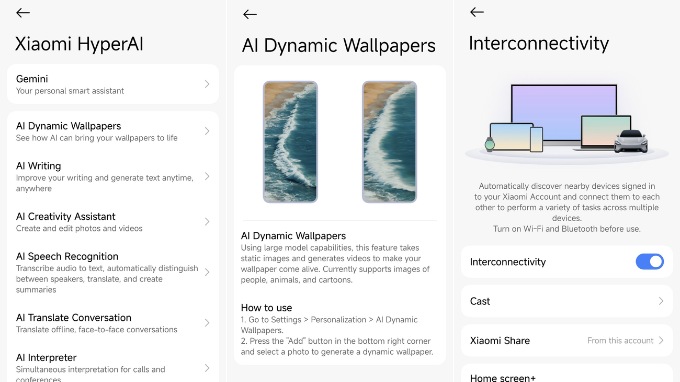Viewport: 680px width, 382px height.
Task: Open Xiaomi Share settings
Action: tap(566, 340)
